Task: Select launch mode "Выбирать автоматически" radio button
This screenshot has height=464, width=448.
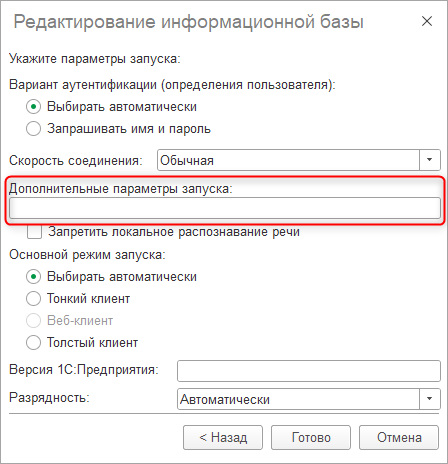Action: point(33,277)
